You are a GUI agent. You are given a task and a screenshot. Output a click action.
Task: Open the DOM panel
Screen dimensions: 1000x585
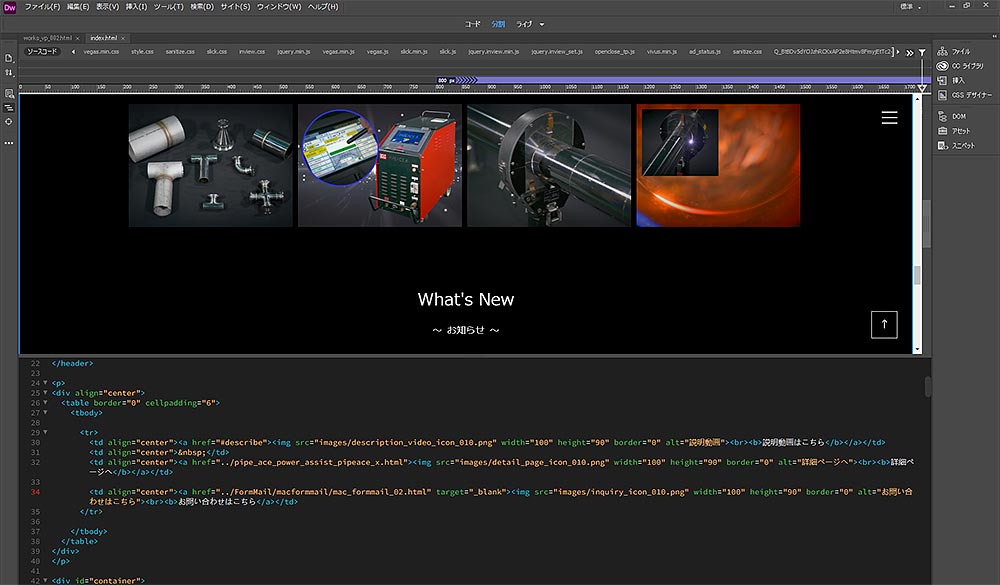(x=952, y=117)
